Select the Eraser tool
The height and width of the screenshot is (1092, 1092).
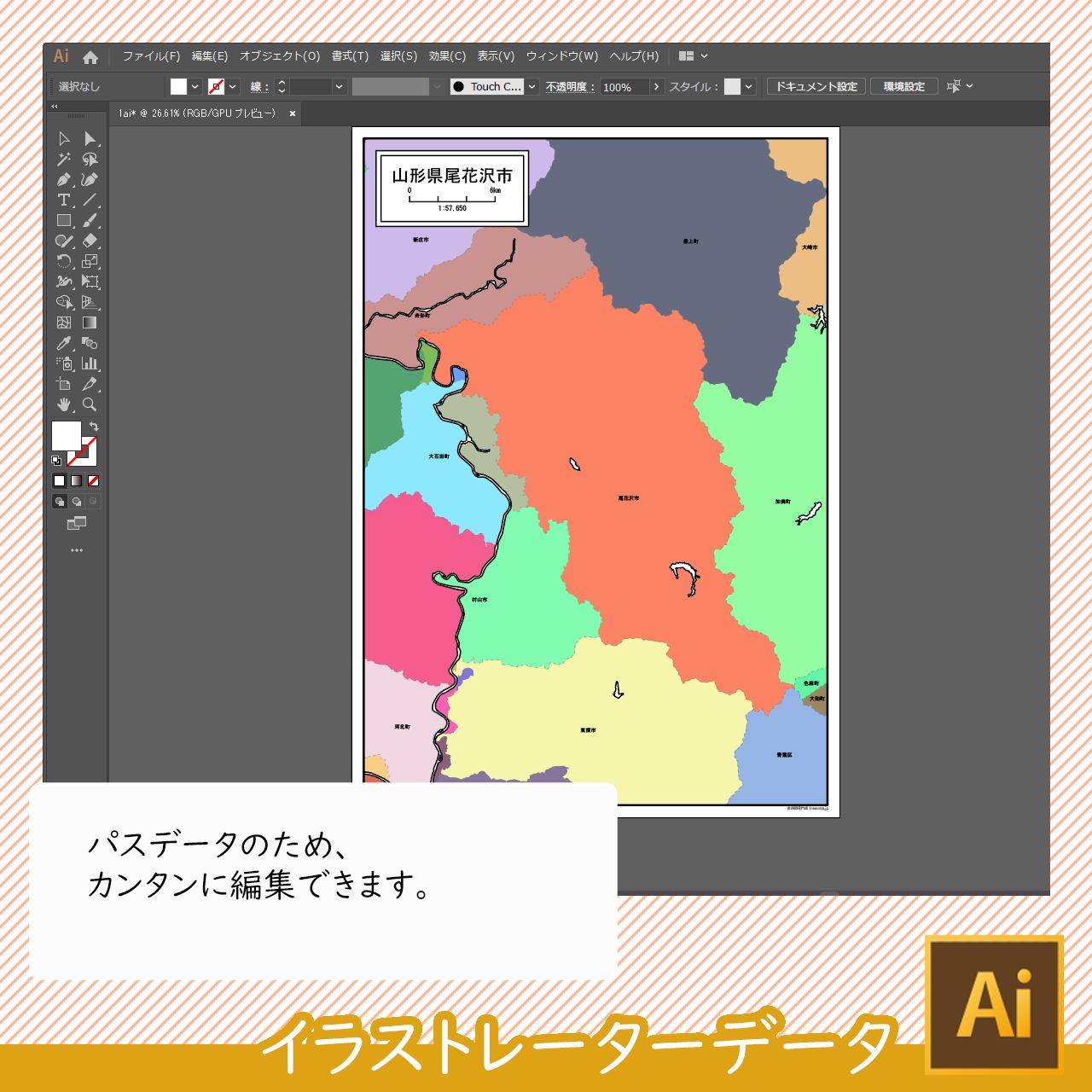pyautogui.click(x=90, y=241)
